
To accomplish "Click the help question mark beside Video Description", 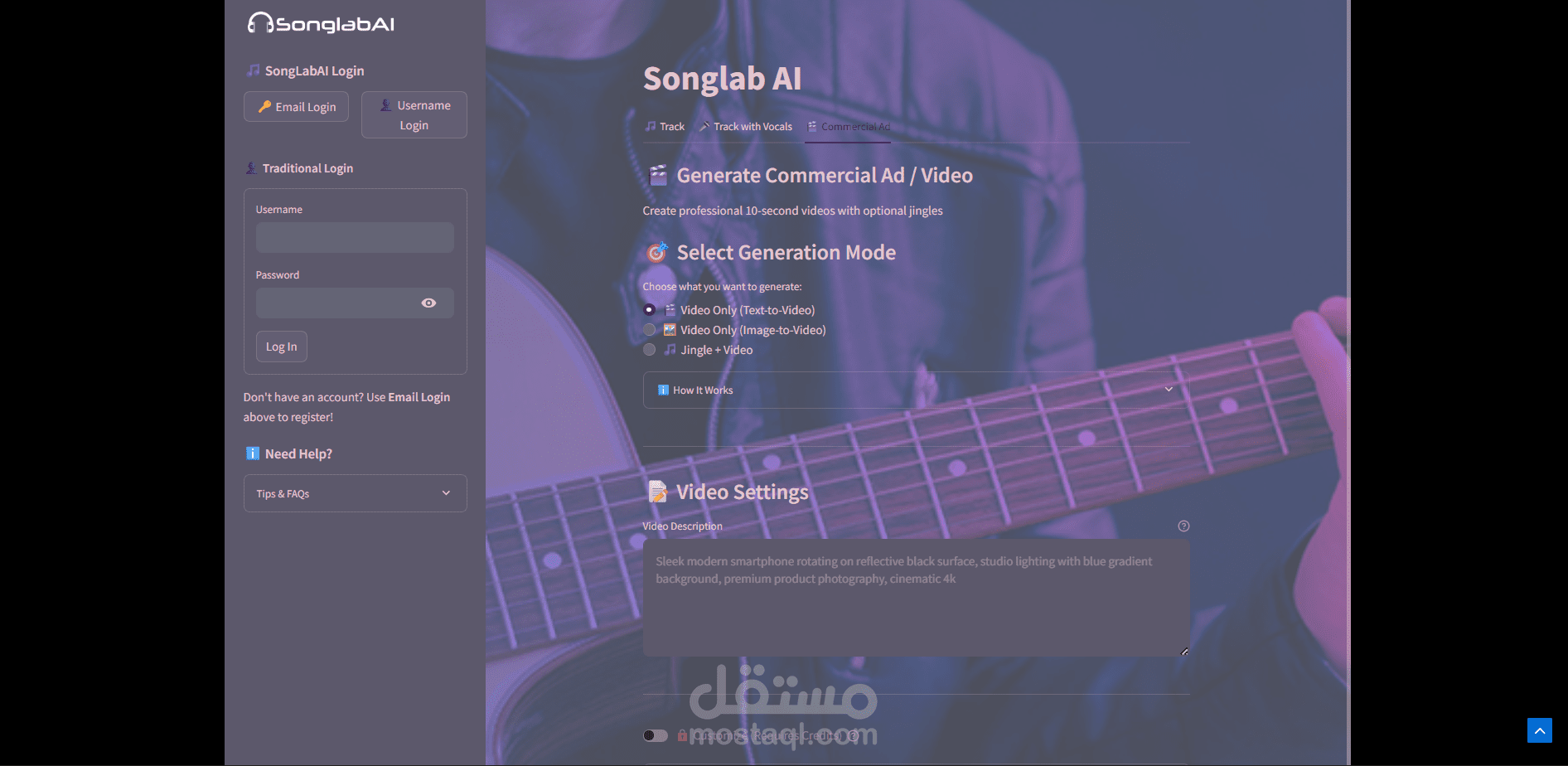I will tap(1183, 526).
